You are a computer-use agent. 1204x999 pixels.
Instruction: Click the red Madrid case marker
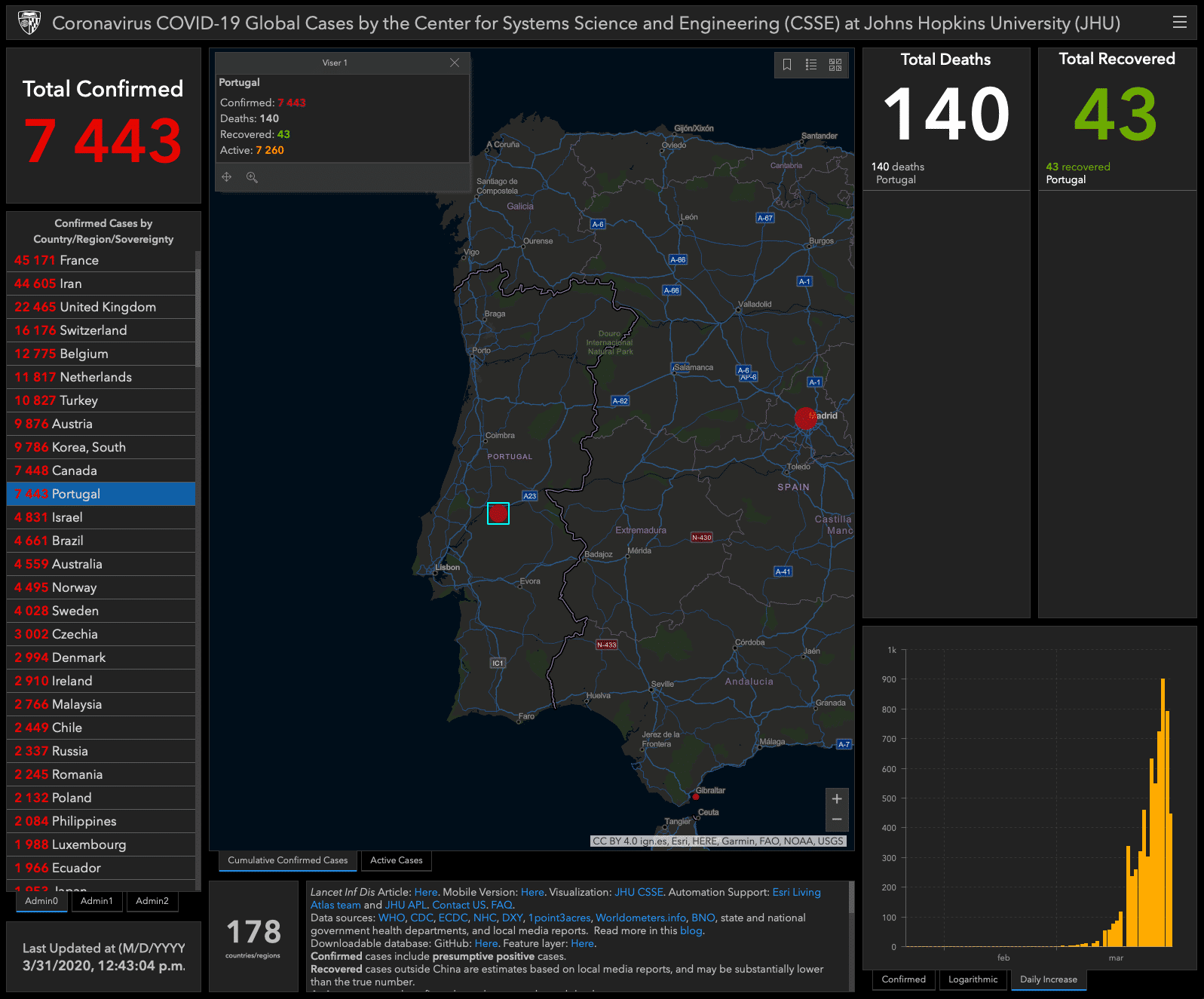coord(805,418)
